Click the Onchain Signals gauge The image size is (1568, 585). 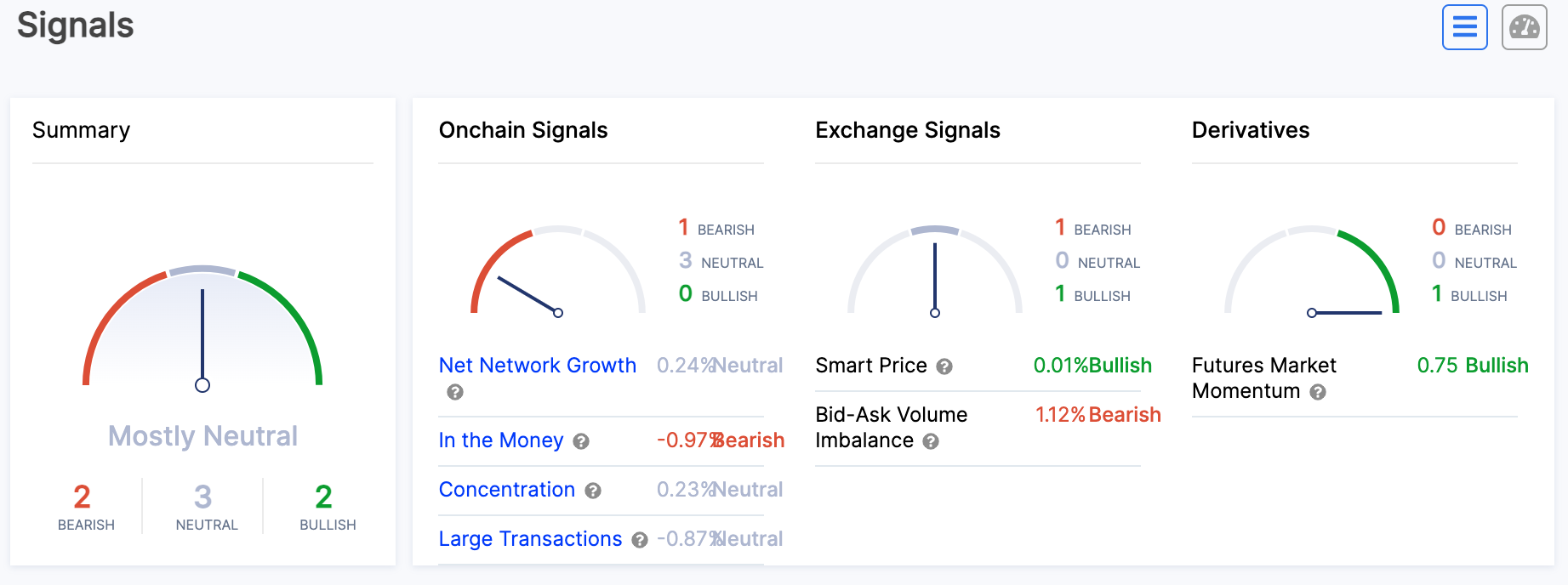tap(558, 272)
